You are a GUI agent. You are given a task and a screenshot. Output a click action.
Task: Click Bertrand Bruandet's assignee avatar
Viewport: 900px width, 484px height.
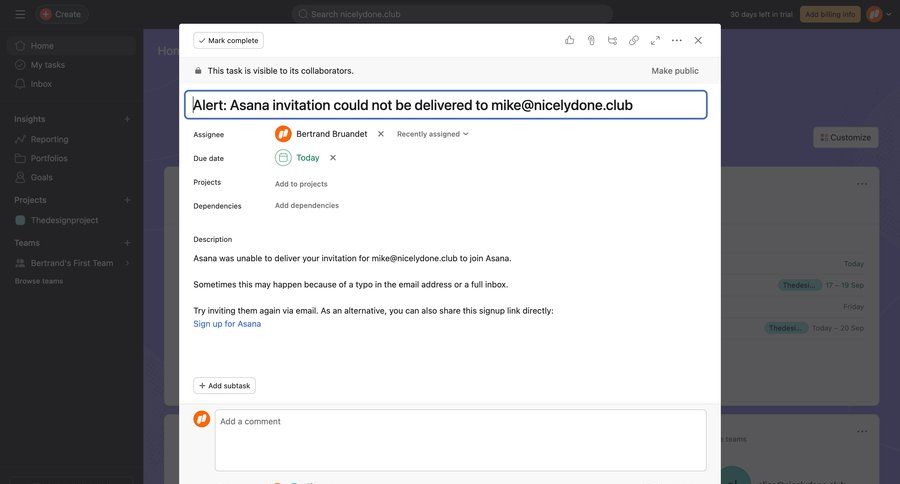283,134
